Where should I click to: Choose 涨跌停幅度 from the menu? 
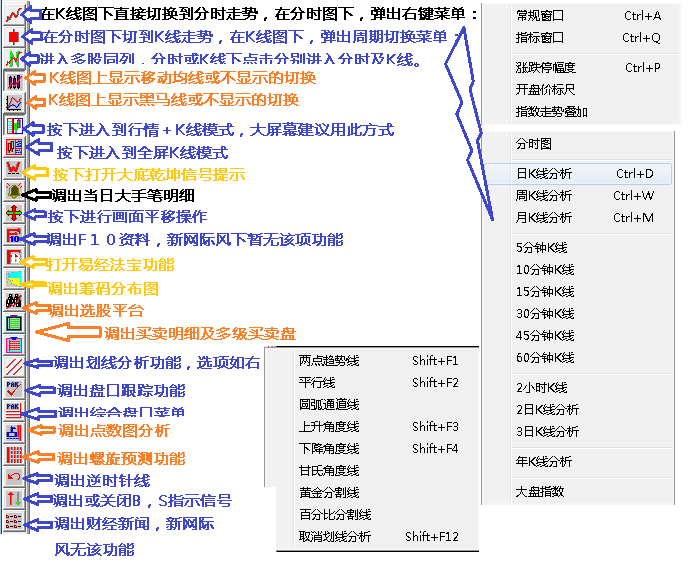581,68
